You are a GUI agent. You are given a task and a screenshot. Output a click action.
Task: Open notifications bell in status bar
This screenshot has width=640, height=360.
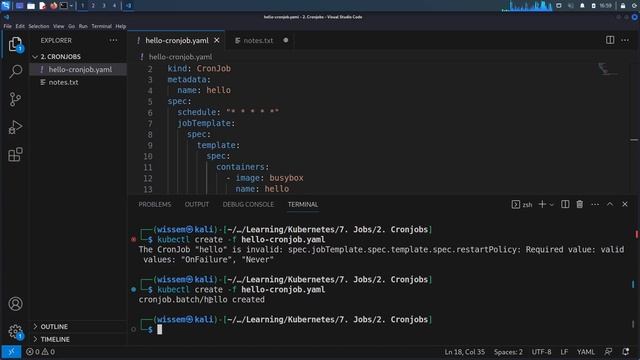(x=625, y=351)
